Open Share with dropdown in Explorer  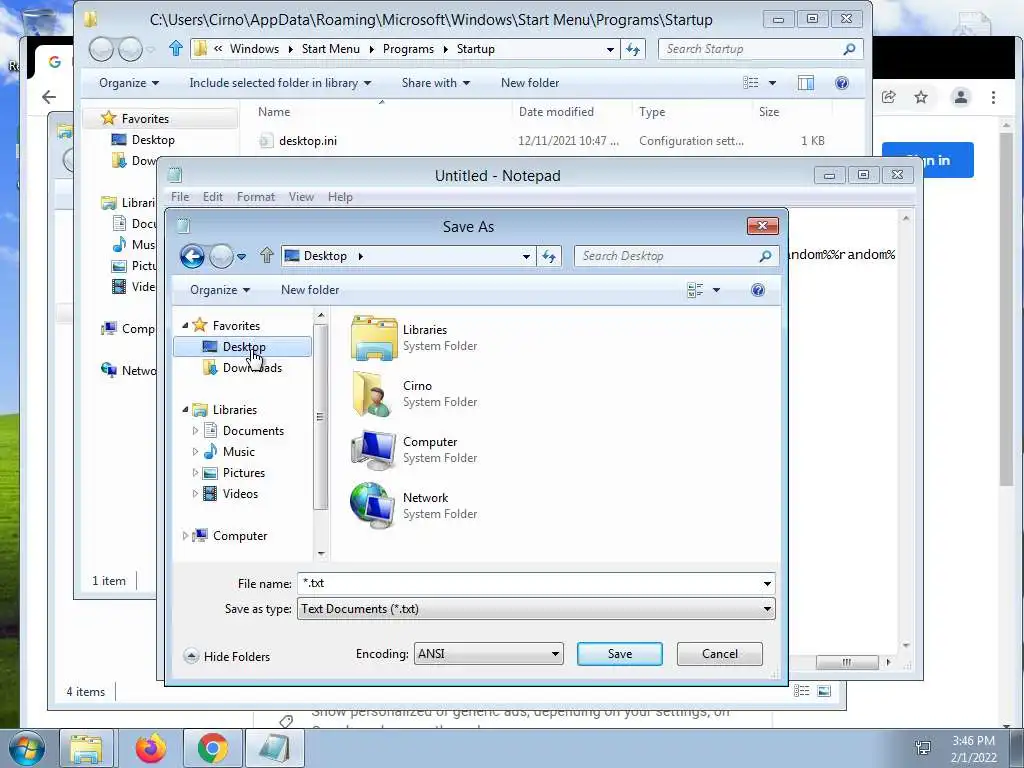[x=436, y=83]
